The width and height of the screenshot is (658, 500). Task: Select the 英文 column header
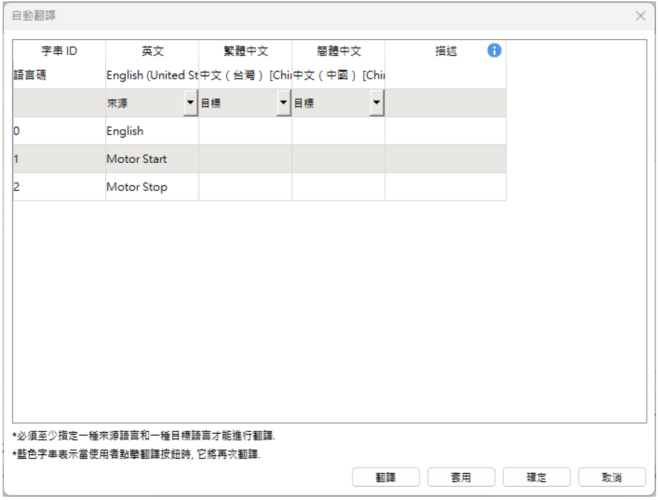point(152,51)
